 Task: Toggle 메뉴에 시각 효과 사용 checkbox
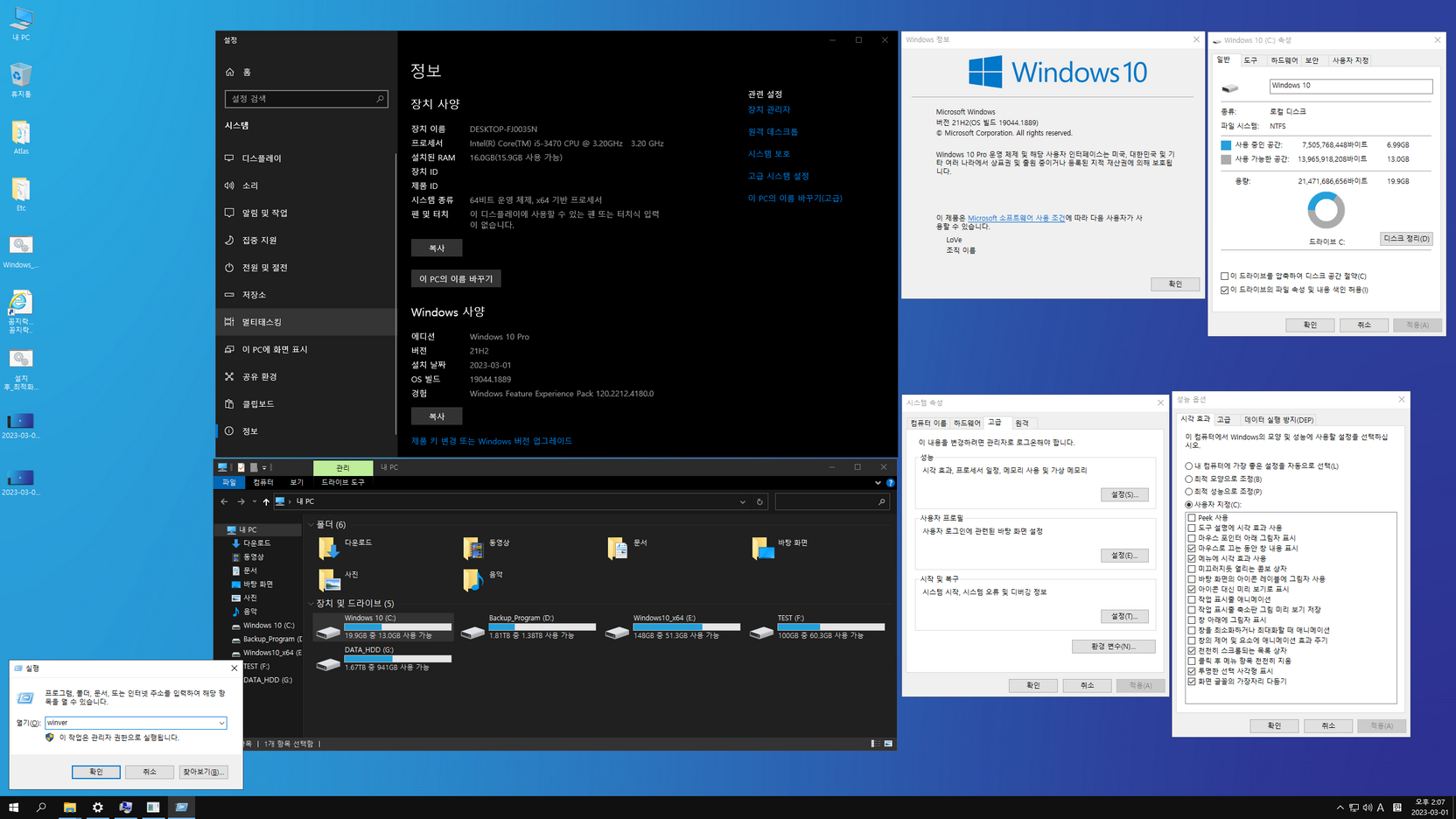point(1192,558)
